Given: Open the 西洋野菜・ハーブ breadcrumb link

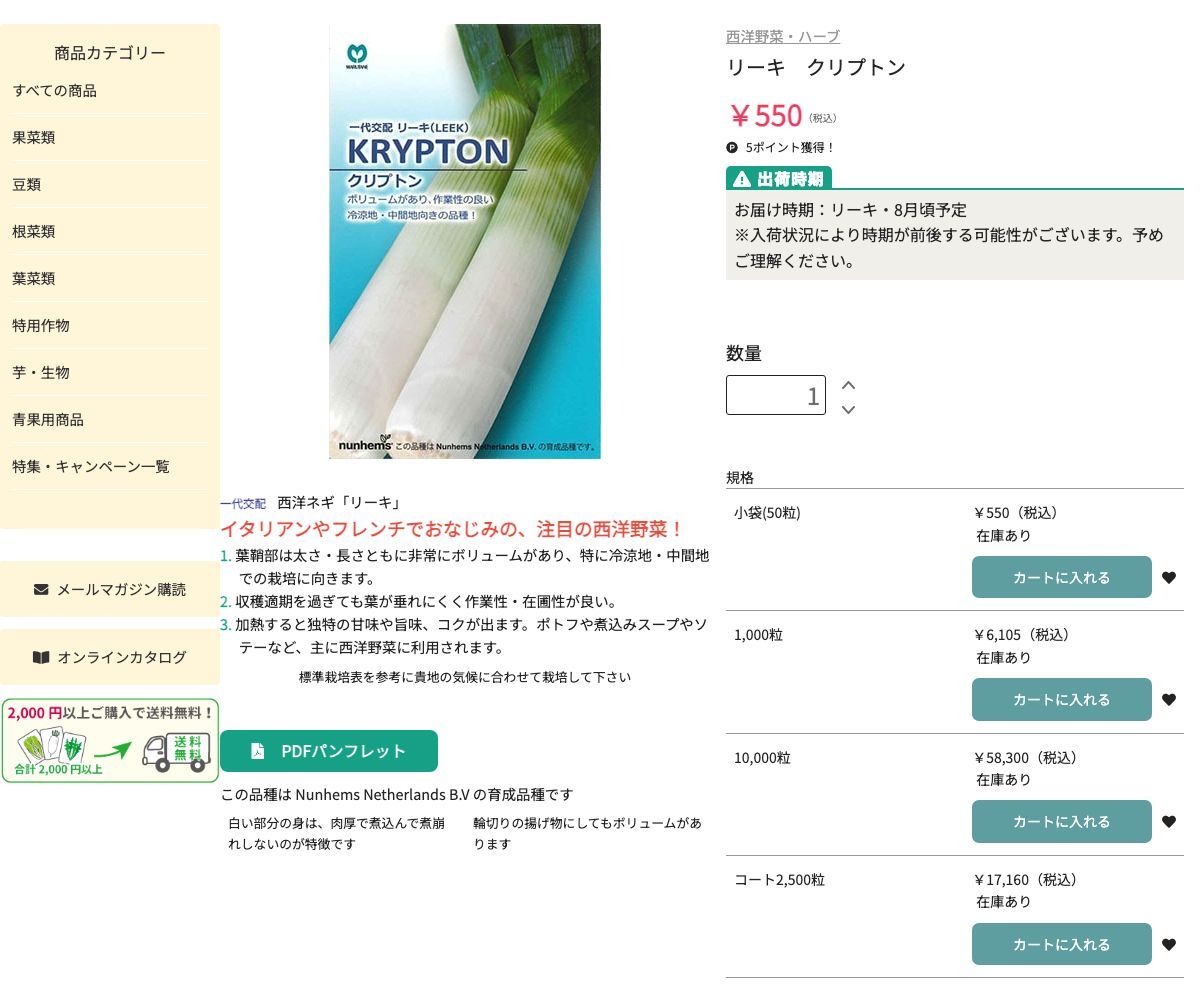Looking at the screenshot, I should (781, 35).
